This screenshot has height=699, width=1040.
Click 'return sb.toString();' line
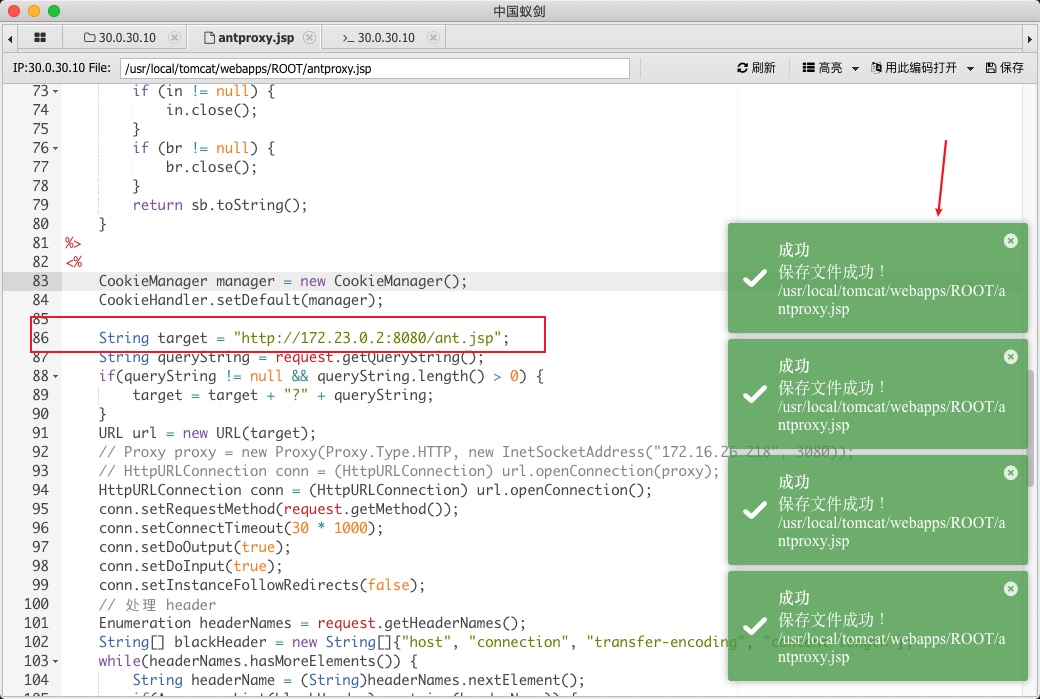(220, 205)
